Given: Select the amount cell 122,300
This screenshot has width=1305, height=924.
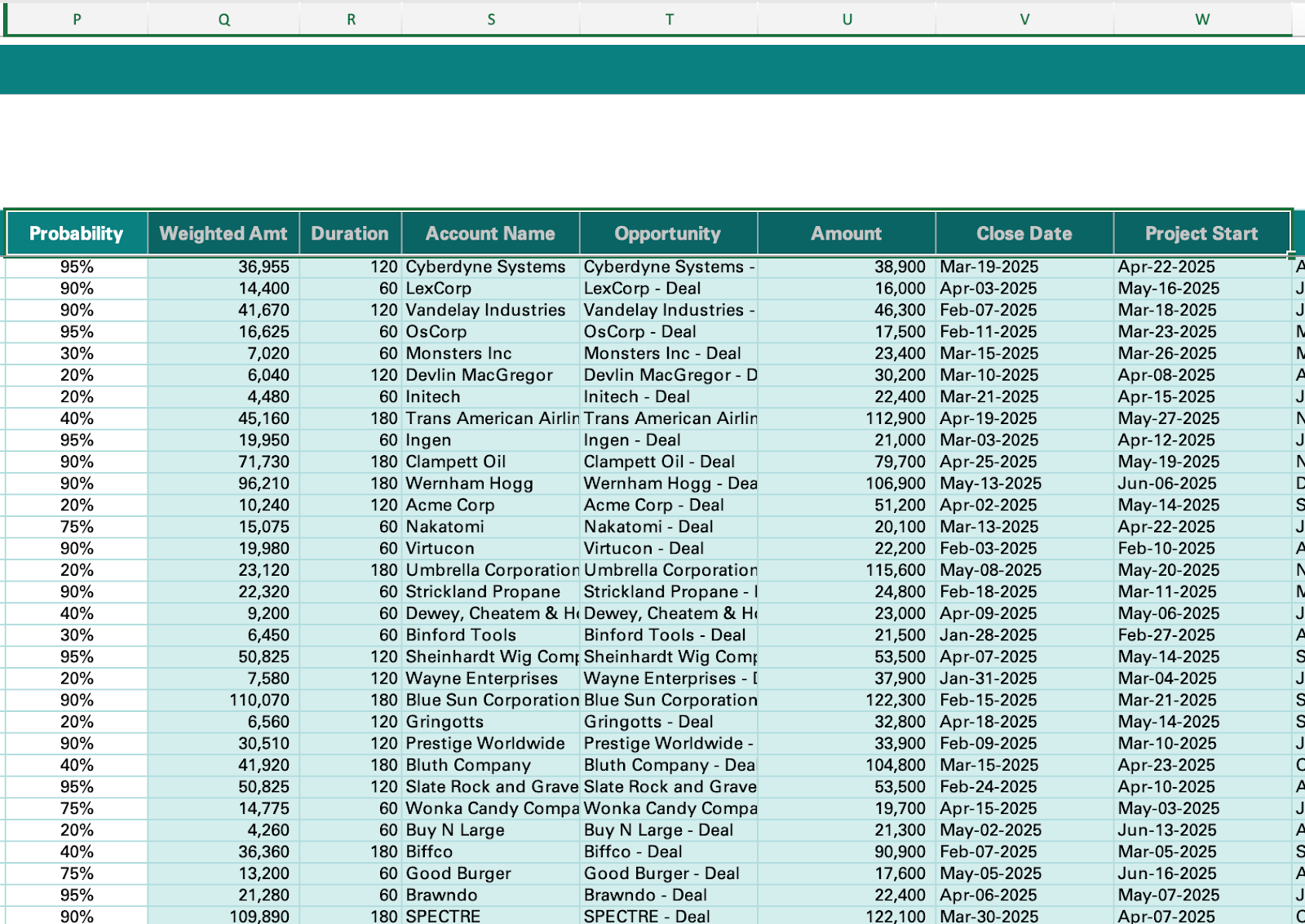Looking at the screenshot, I should pyautogui.click(x=847, y=701).
